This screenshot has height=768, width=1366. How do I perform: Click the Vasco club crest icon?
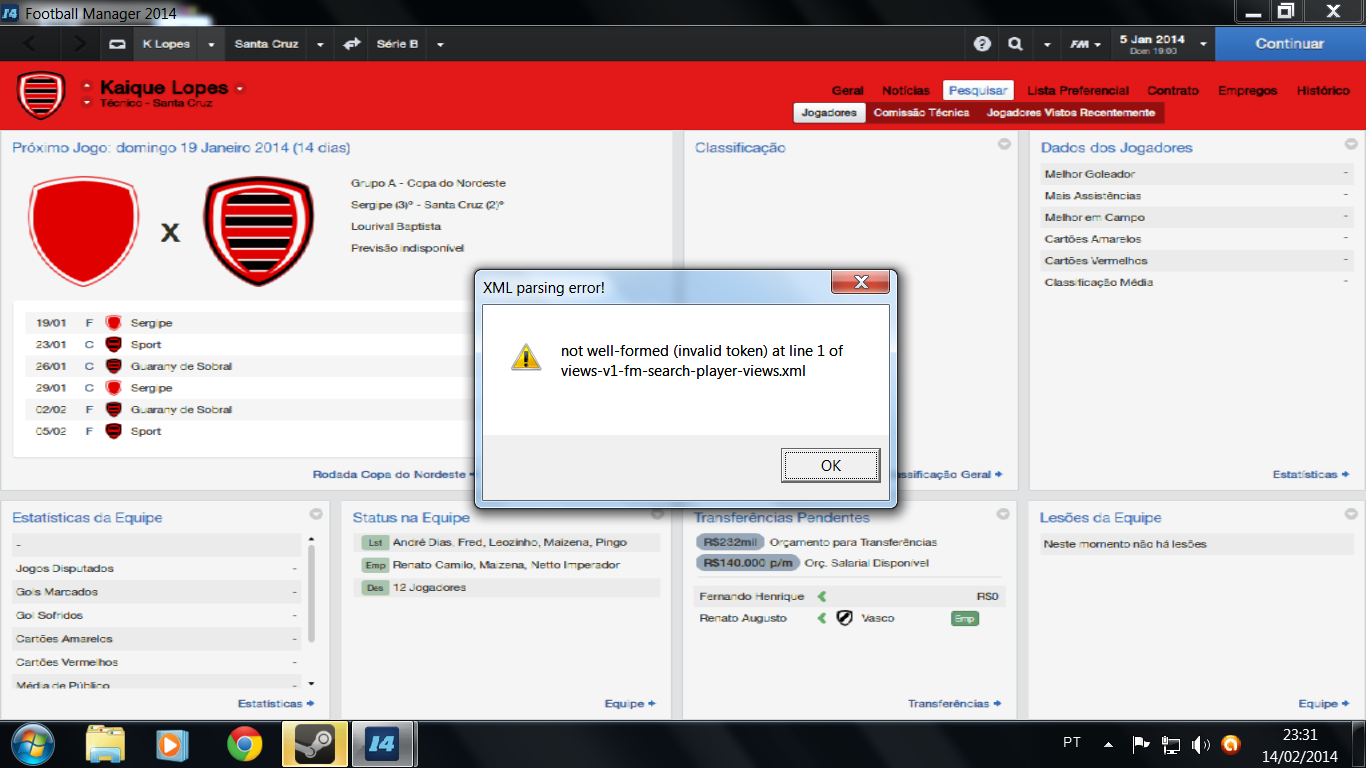[x=844, y=618]
